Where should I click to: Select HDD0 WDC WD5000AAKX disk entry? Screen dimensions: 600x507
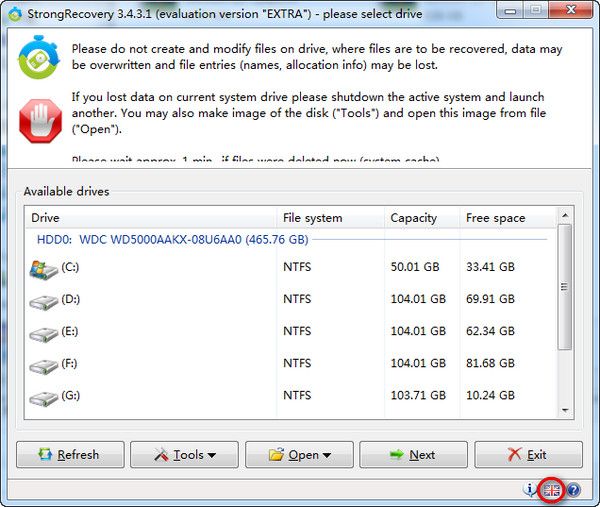click(x=172, y=240)
